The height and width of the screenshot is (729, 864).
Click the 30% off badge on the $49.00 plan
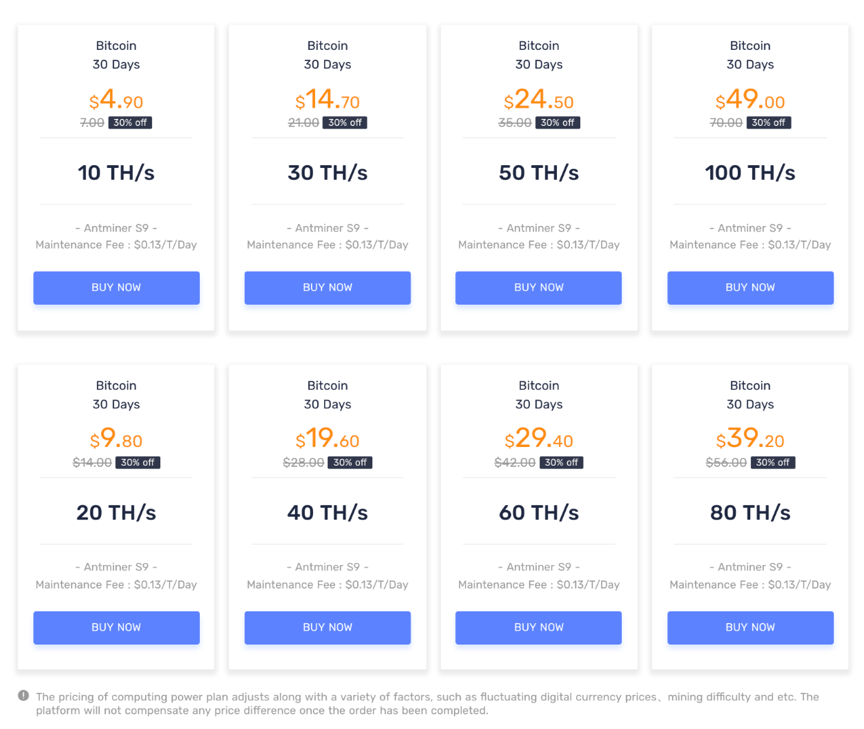click(x=768, y=123)
